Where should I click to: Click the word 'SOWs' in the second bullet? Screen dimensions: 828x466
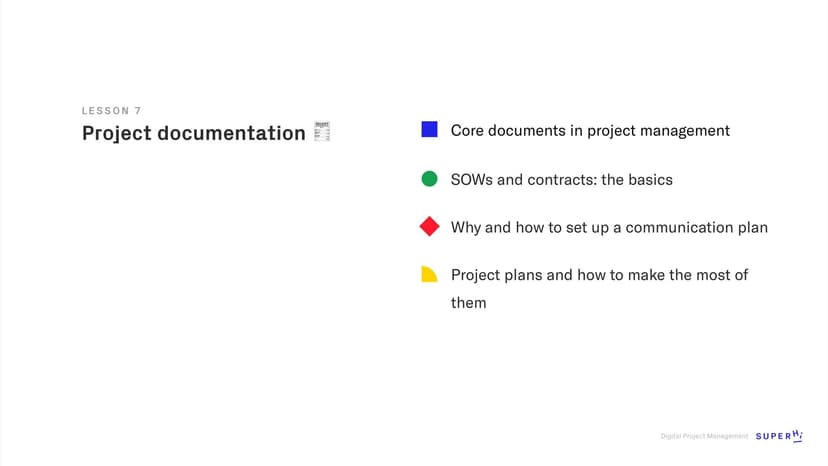point(472,180)
